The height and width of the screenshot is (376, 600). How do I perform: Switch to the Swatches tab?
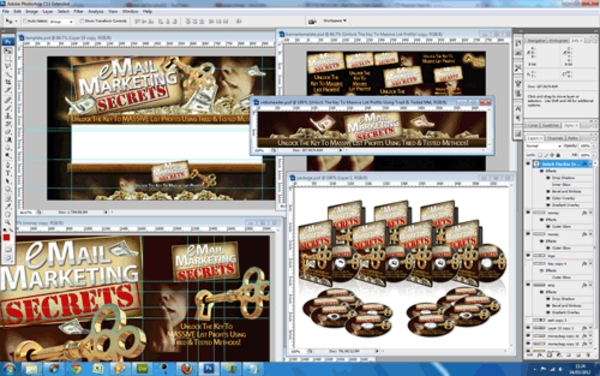[x=551, y=125]
